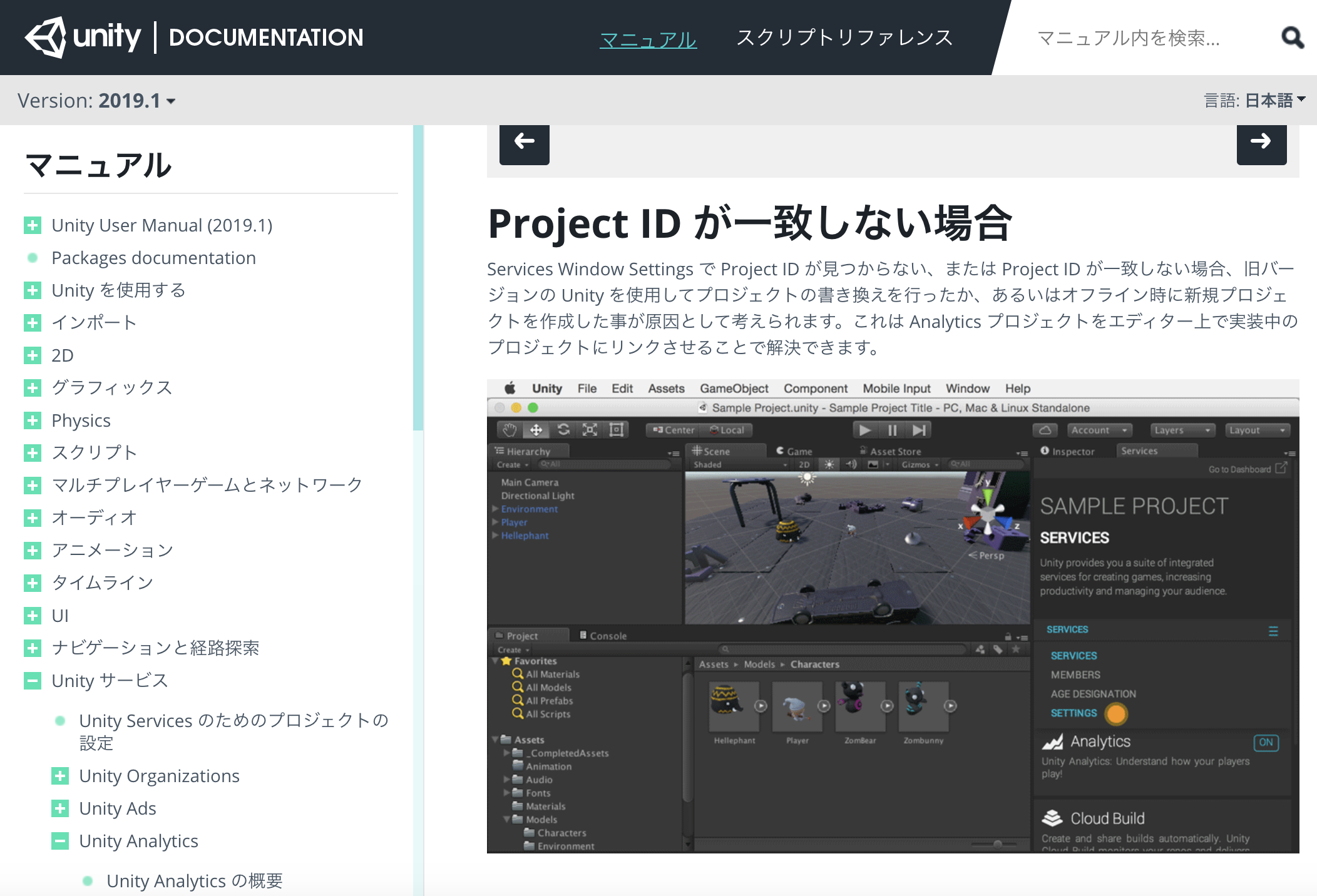Open the スクリプトリファレンス link
1317x896 pixels.
pyautogui.click(x=844, y=38)
